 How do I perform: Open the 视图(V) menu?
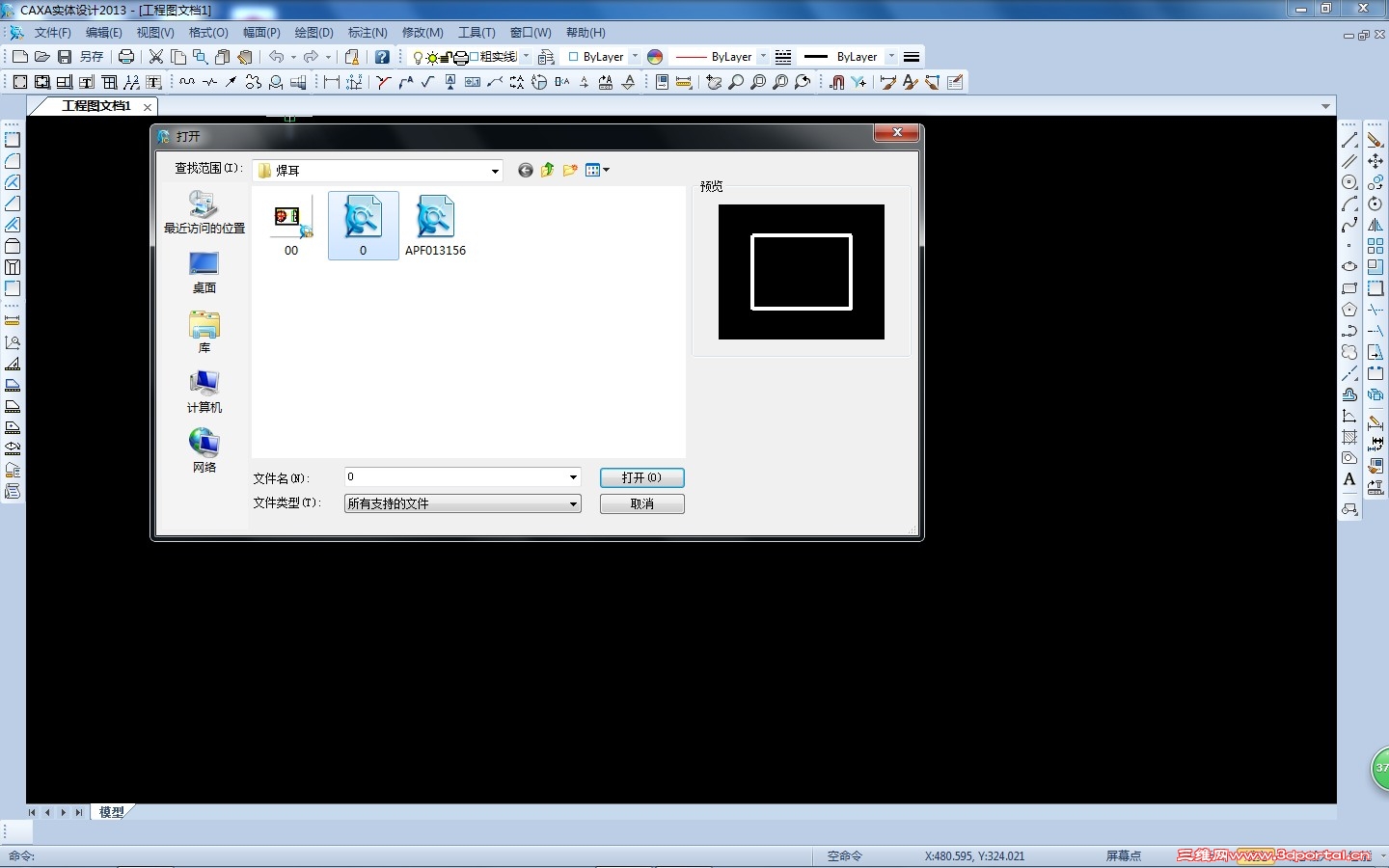155,33
